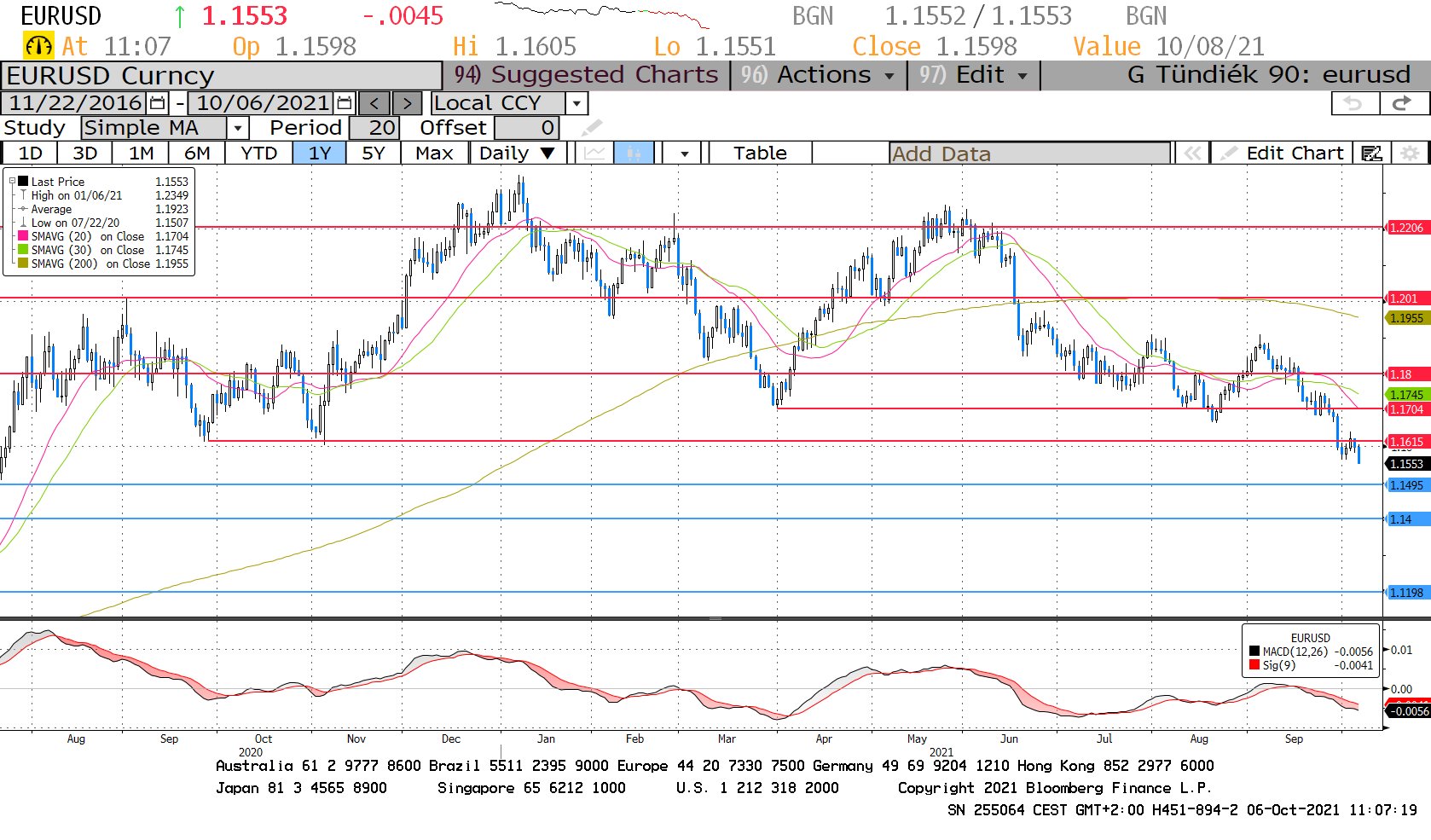1431x840 pixels.
Task: Expand the Edit menu
Action: (973, 75)
